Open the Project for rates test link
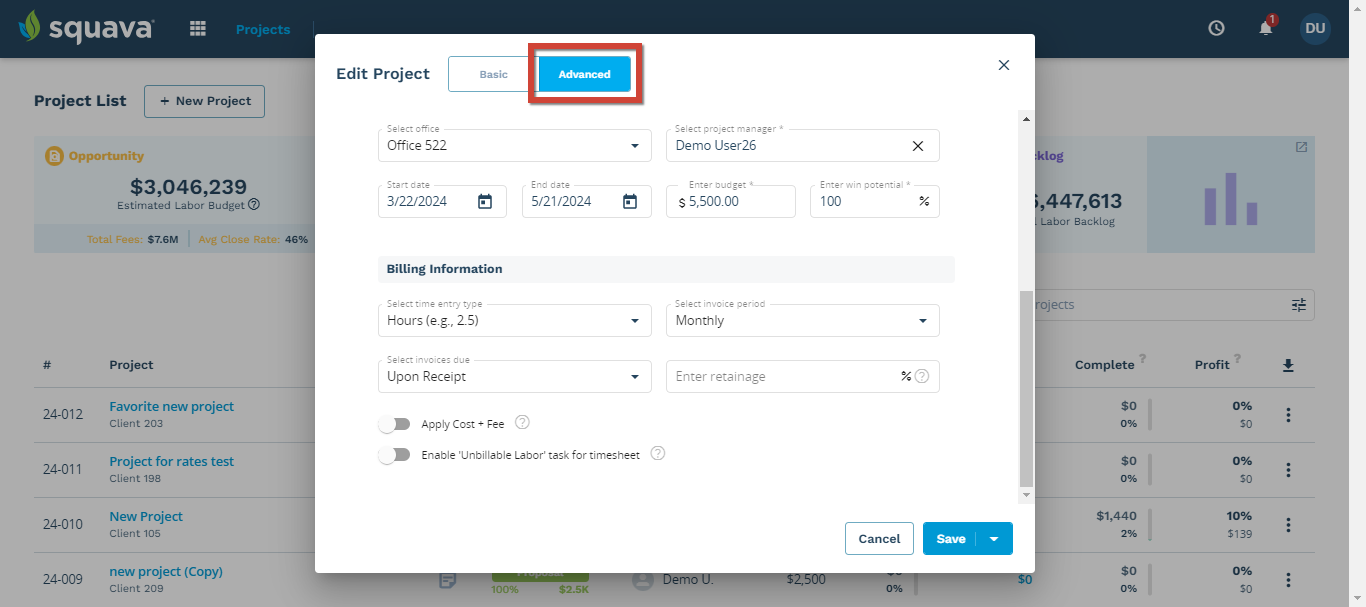Viewport: 1366px width, 607px height. (171, 461)
